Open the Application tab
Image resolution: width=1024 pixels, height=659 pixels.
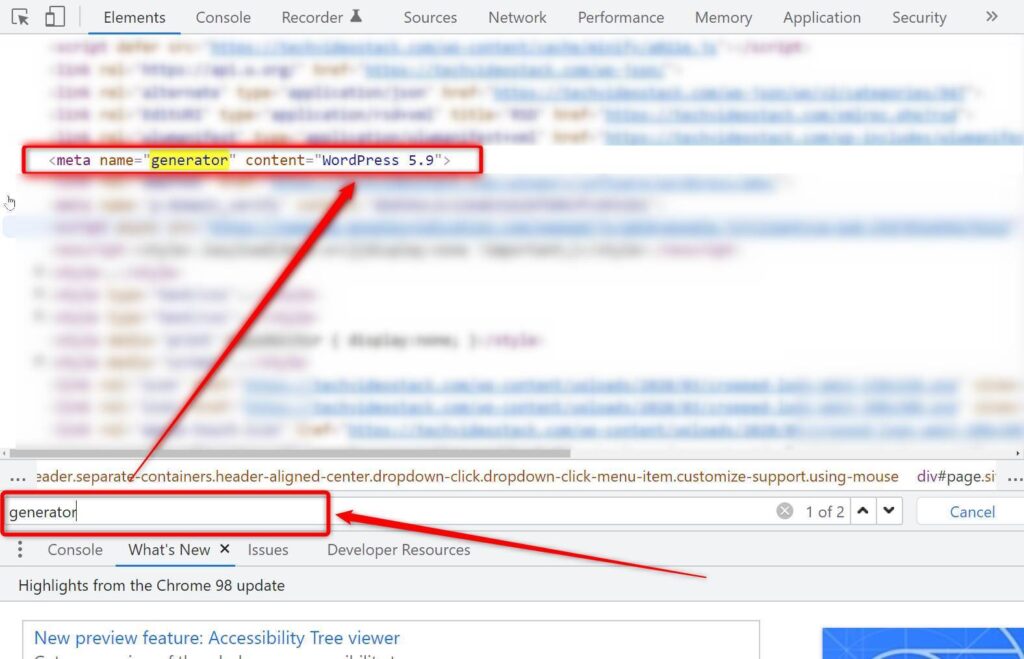pos(822,18)
